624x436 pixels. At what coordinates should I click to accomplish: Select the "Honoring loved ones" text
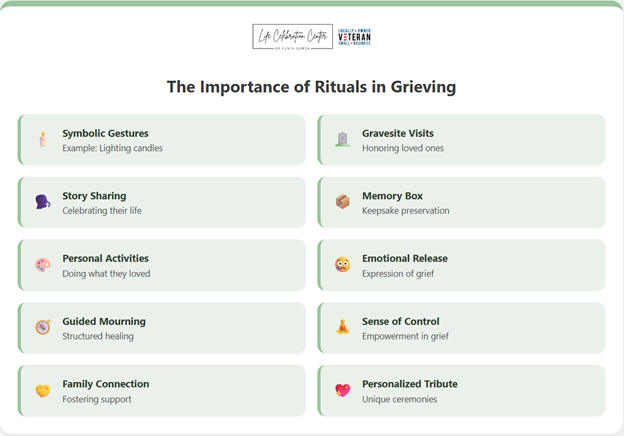403,148
